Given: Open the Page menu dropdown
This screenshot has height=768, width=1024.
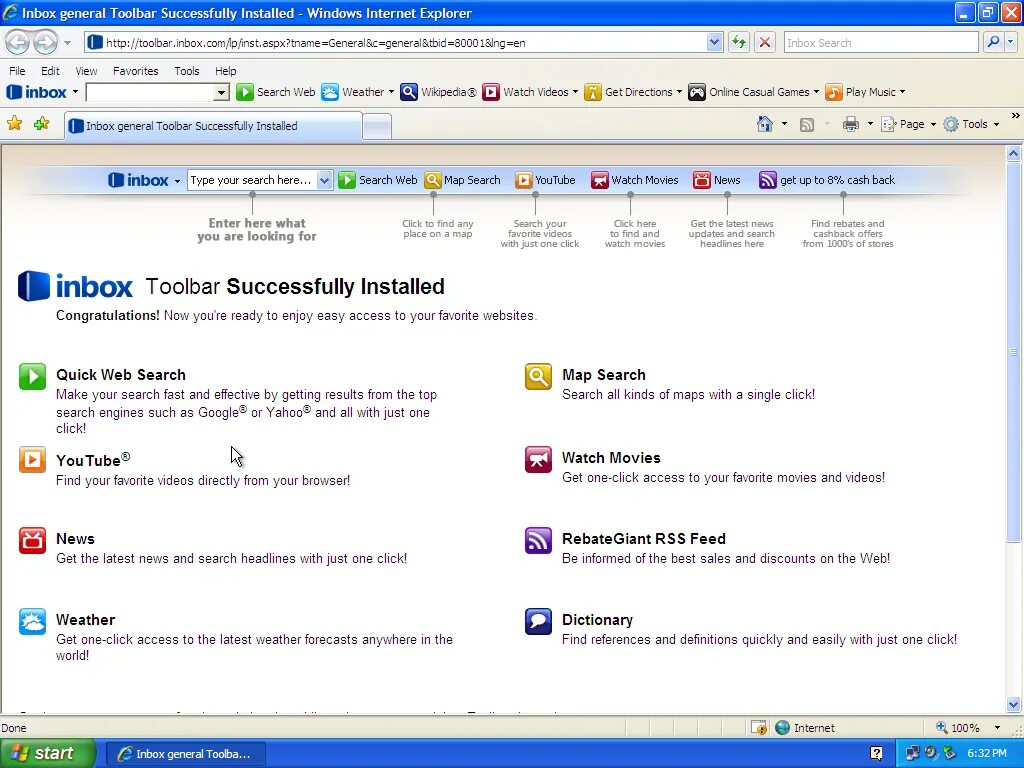Looking at the screenshot, I should click(933, 124).
